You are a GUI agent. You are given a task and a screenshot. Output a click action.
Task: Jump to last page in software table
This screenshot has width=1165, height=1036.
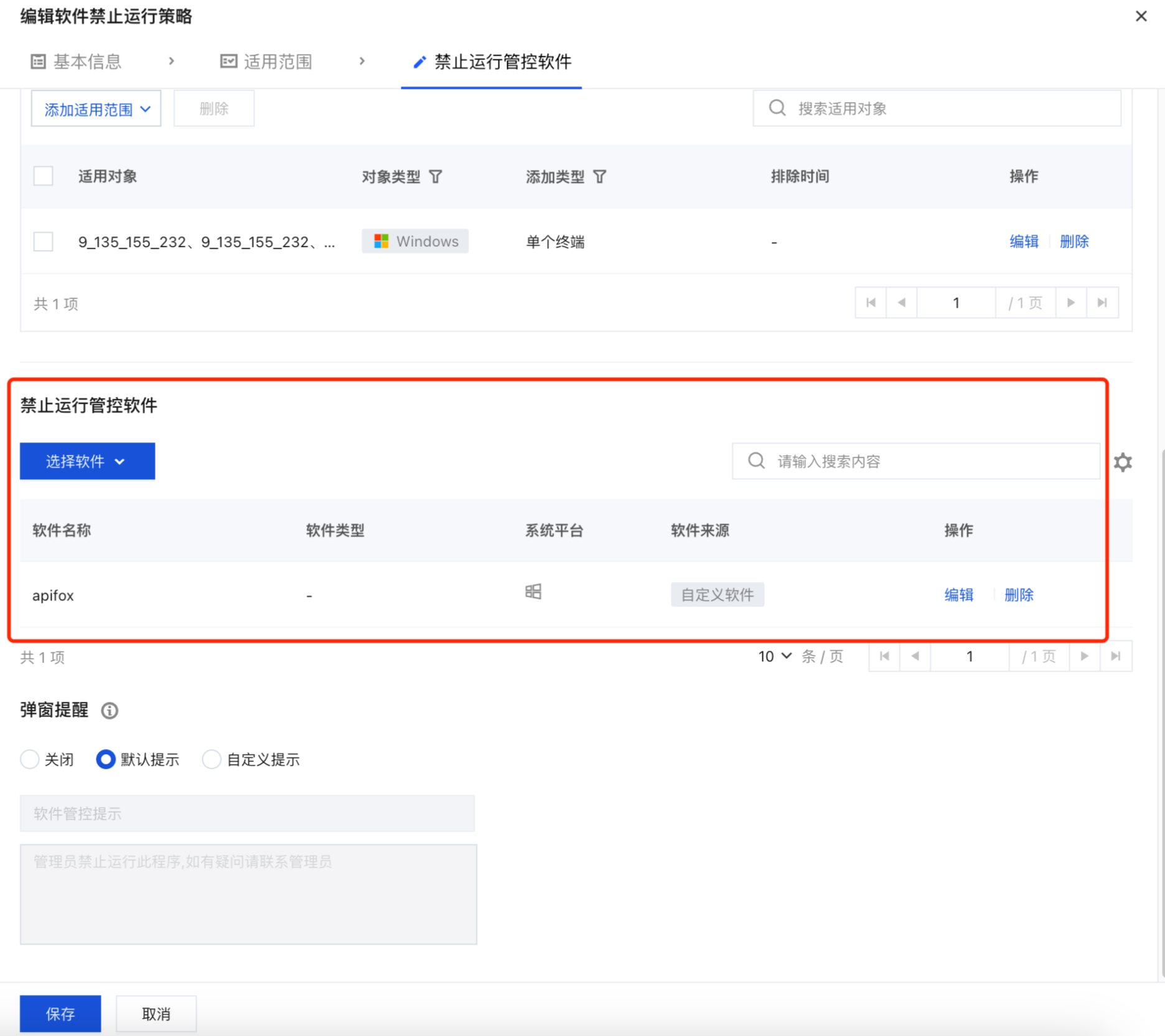(1116, 656)
